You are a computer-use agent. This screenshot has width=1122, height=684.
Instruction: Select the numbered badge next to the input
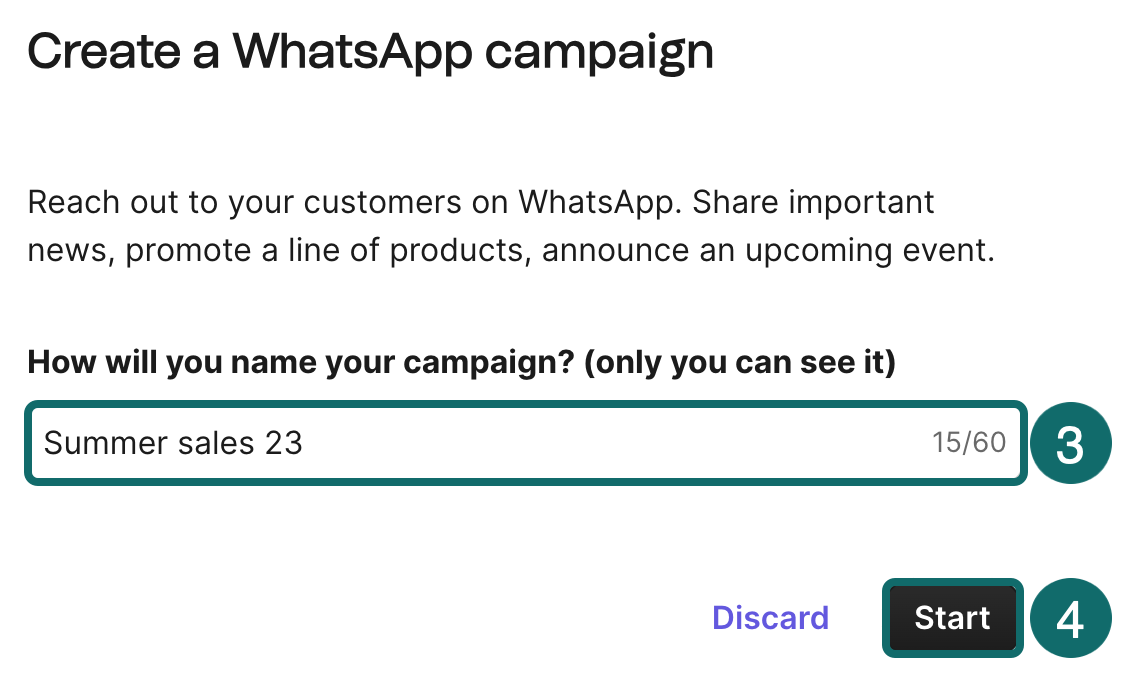[x=1070, y=443]
